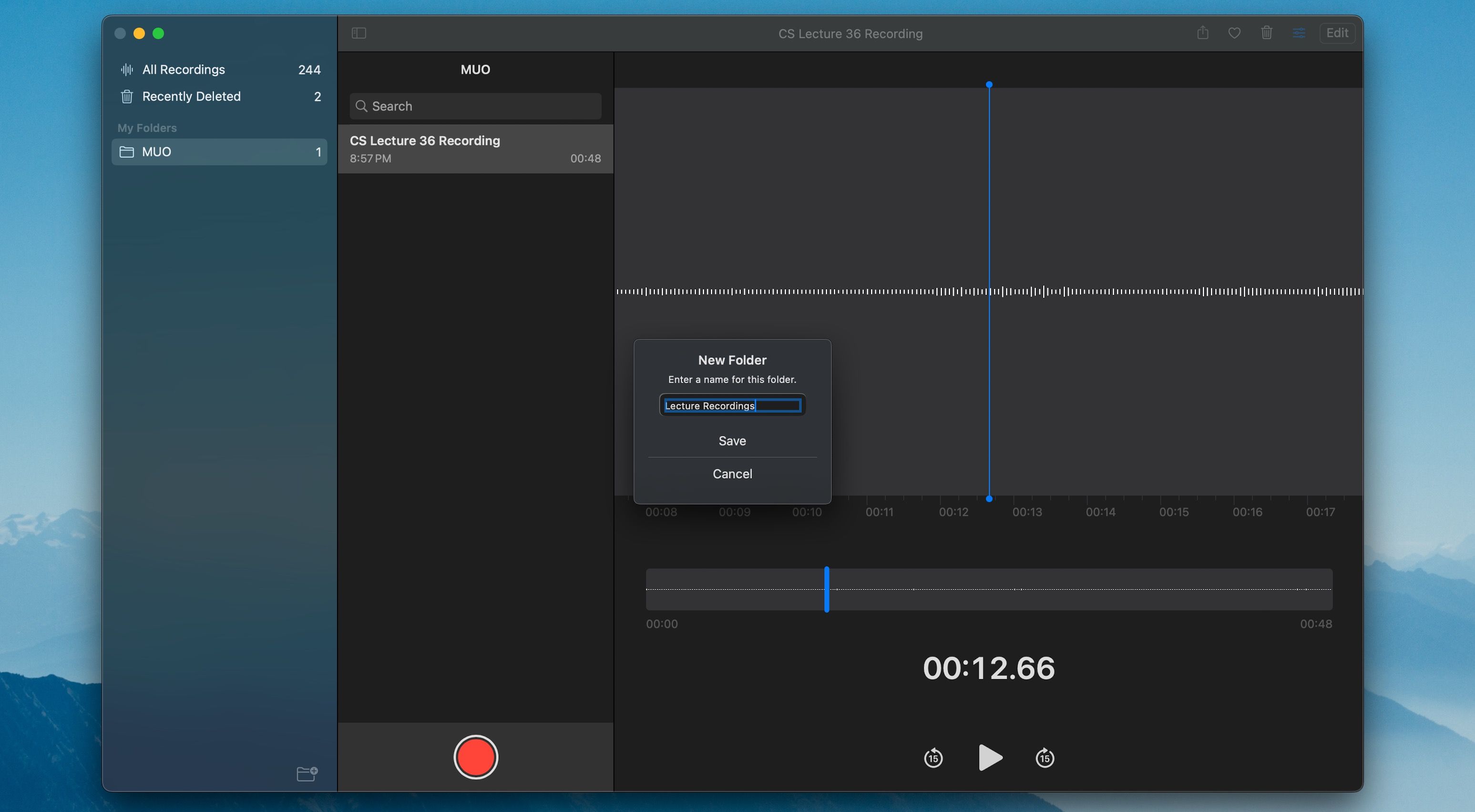1475x812 pixels.
Task: Open playback settings with the sliders icon
Action: pyautogui.click(x=1299, y=33)
